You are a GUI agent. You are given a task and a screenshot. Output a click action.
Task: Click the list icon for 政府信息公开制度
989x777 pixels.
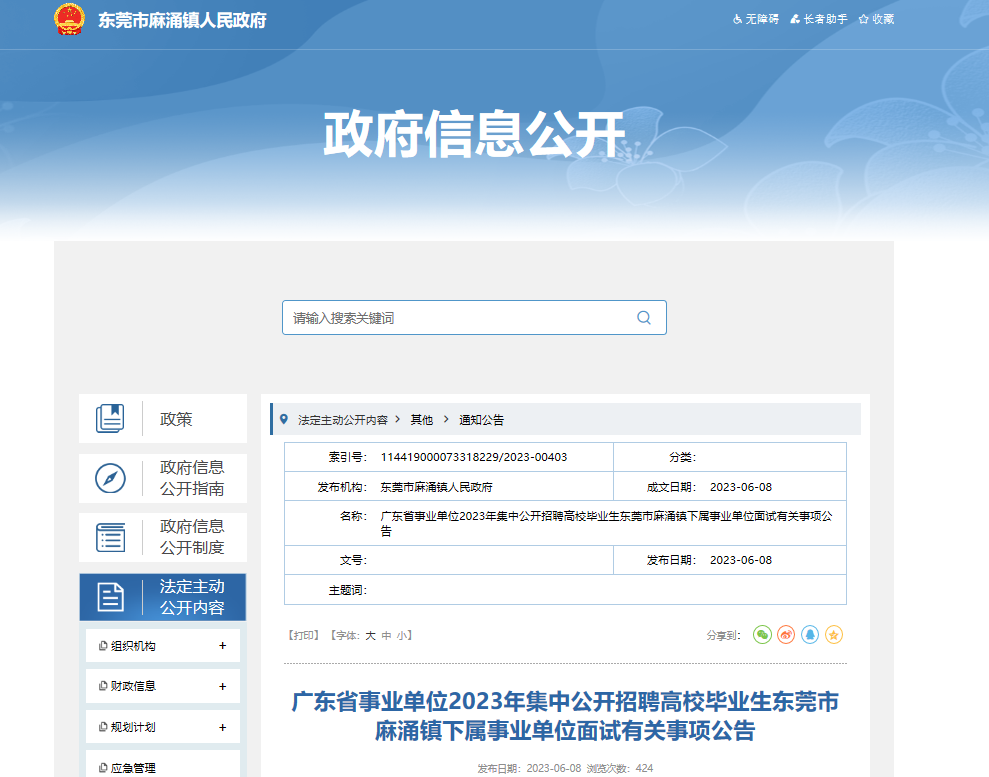[x=110, y=537]
